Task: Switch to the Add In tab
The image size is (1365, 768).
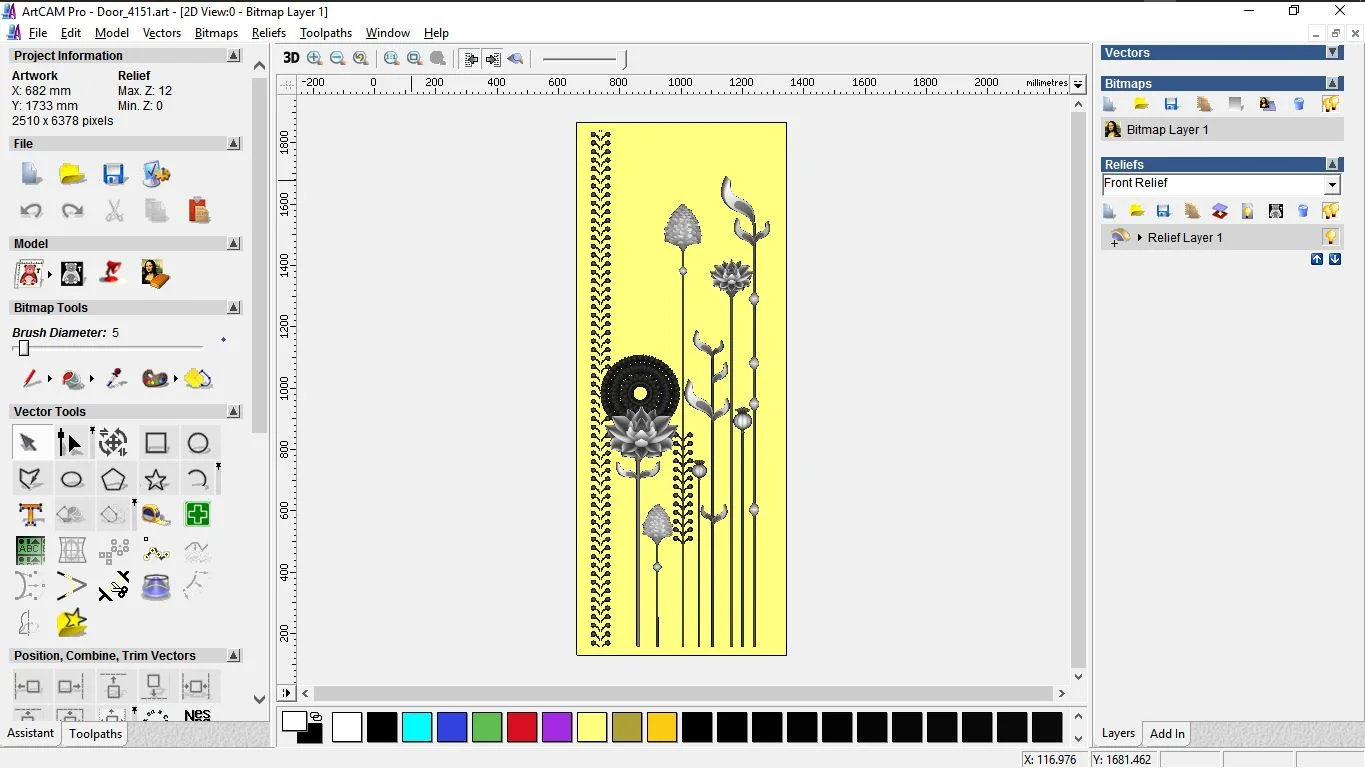Action: point(1167,733)
